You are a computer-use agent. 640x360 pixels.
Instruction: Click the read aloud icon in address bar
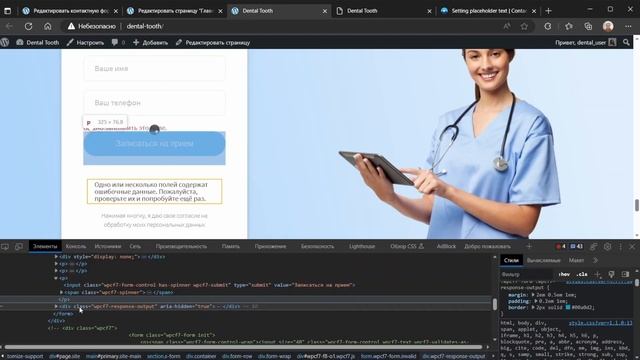coord(507,26)
